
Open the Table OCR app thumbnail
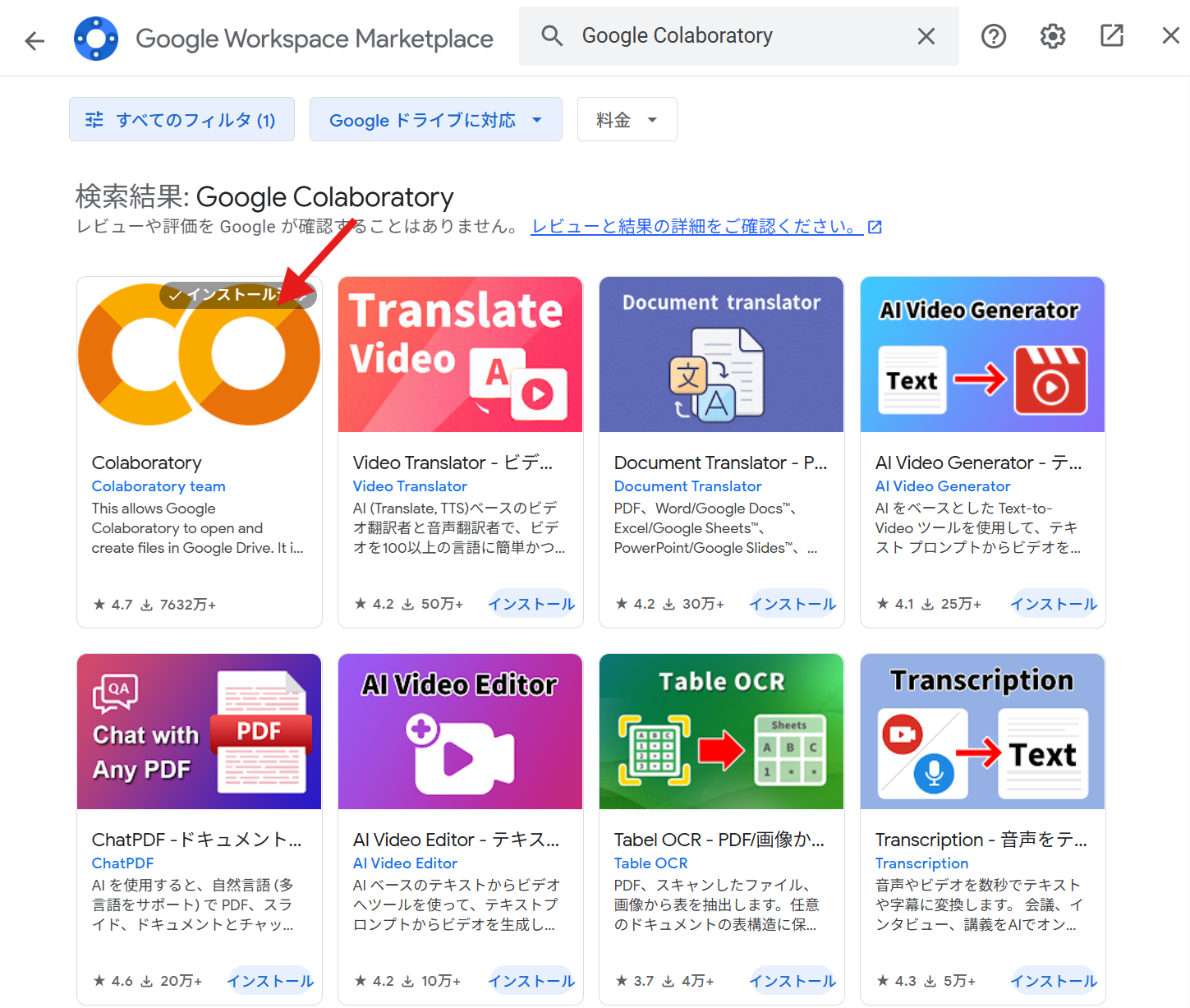point(721,731)
